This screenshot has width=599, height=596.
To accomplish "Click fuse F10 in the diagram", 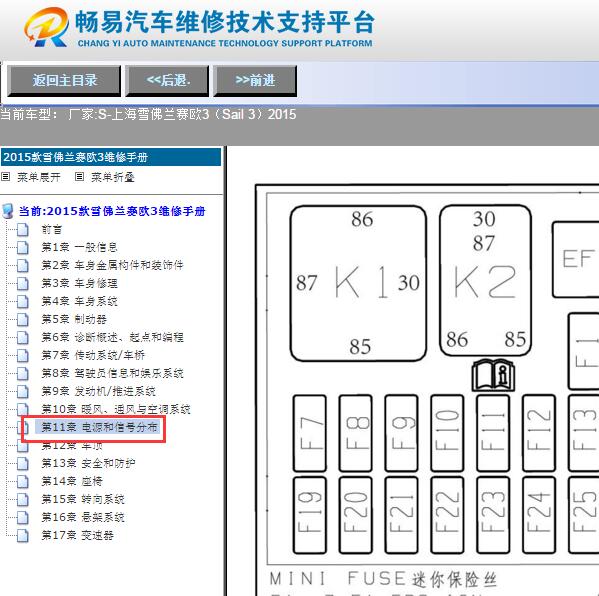I will (447, 433).
